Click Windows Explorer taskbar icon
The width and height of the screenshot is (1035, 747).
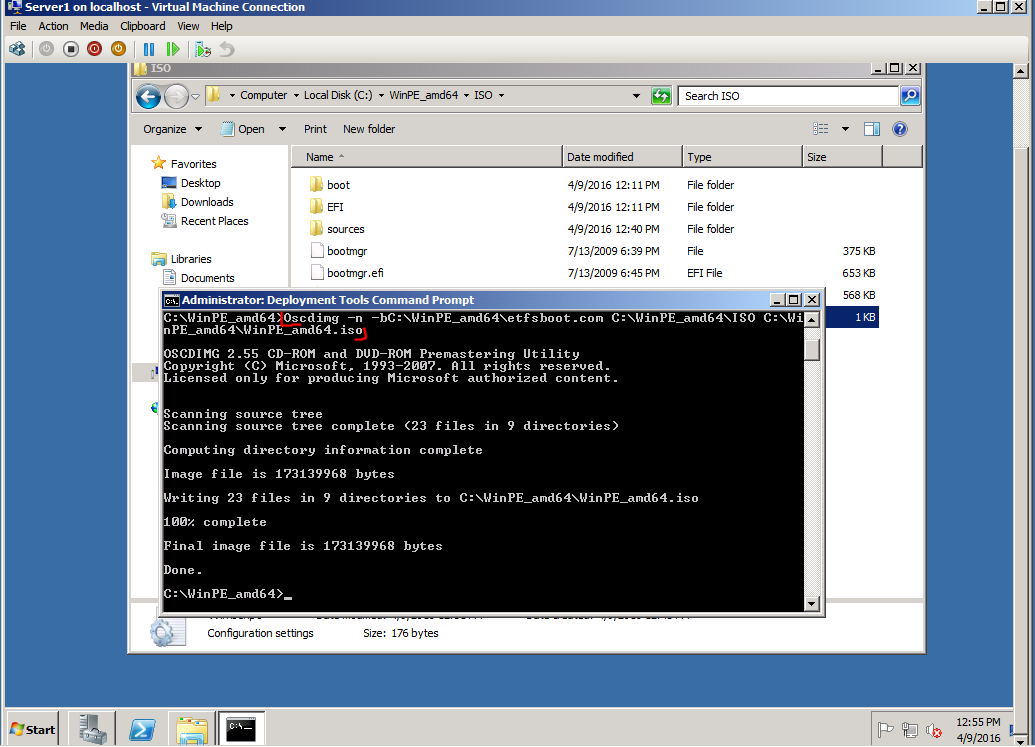[x=191, y=729]
